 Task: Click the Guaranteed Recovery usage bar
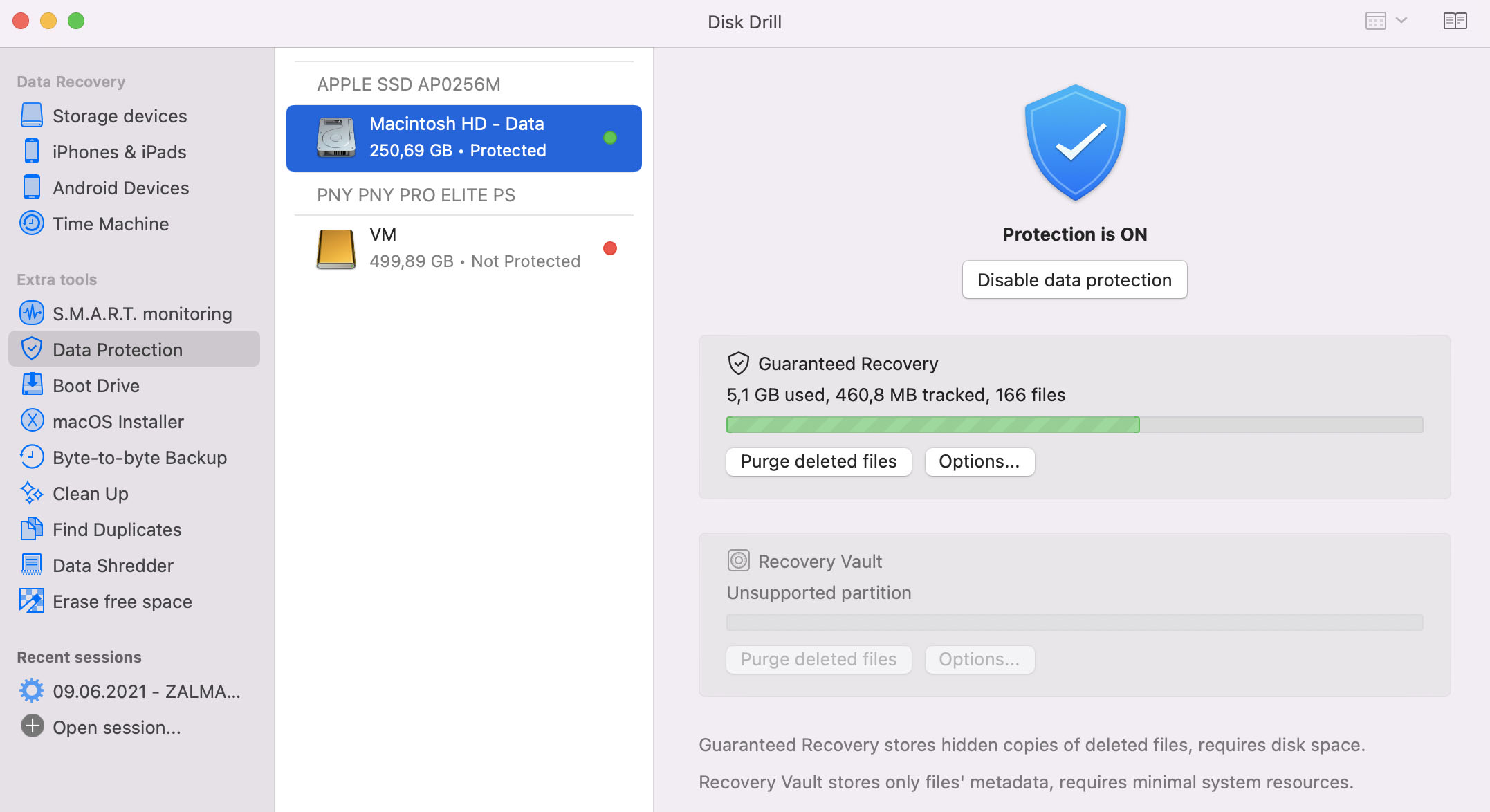coord(1074,425)
